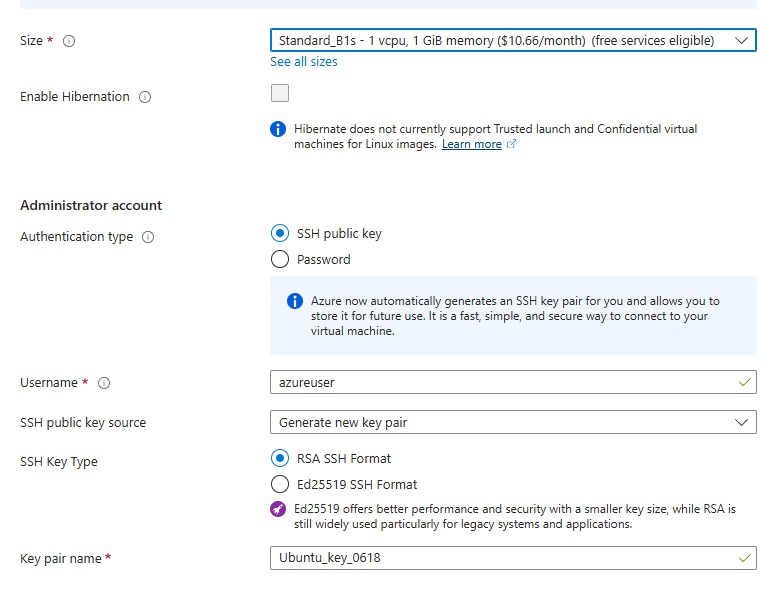Click the external link icon after Learn more
Viewport: 776px width, 590px height.
tap(511, 144)
